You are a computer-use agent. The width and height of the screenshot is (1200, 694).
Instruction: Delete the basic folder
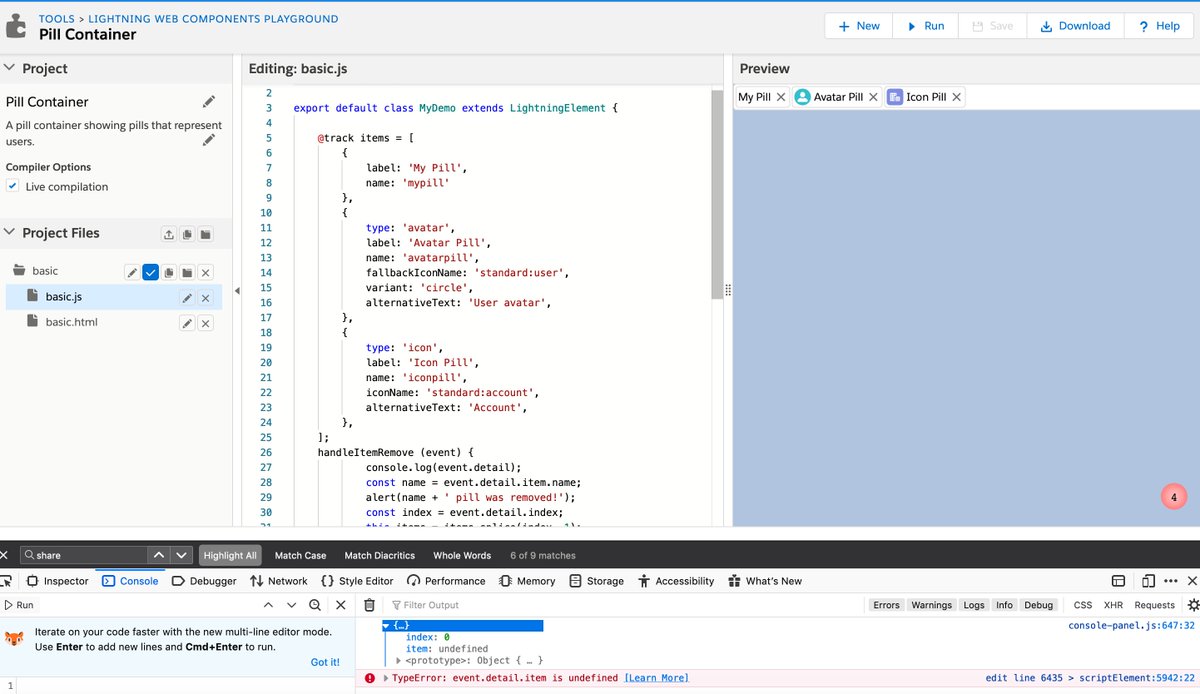pos(205,272)
